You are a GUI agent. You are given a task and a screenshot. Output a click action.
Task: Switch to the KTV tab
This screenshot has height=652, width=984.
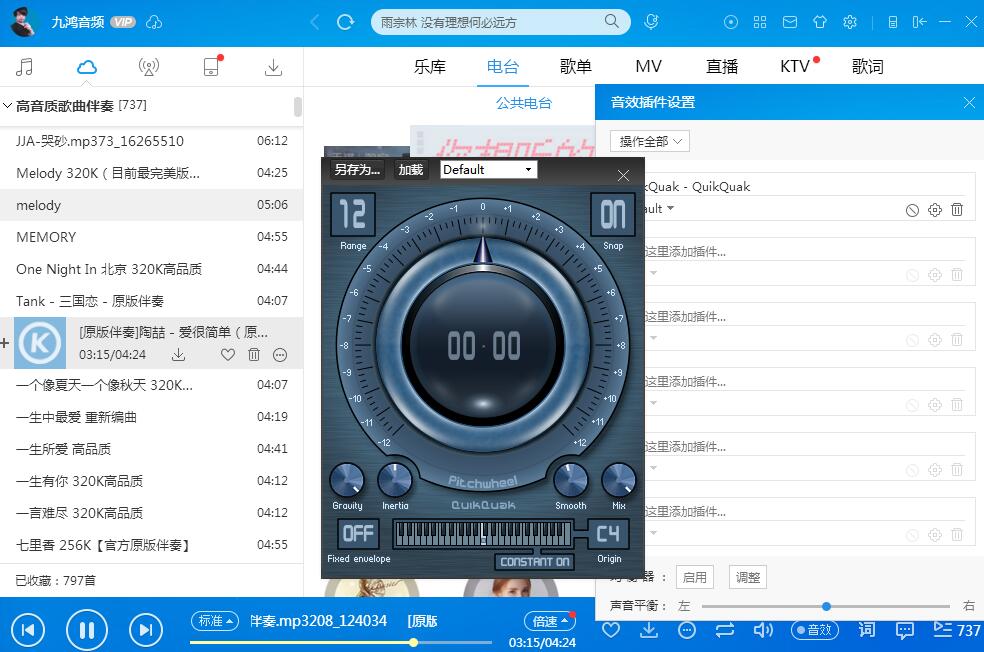[795, 67]
